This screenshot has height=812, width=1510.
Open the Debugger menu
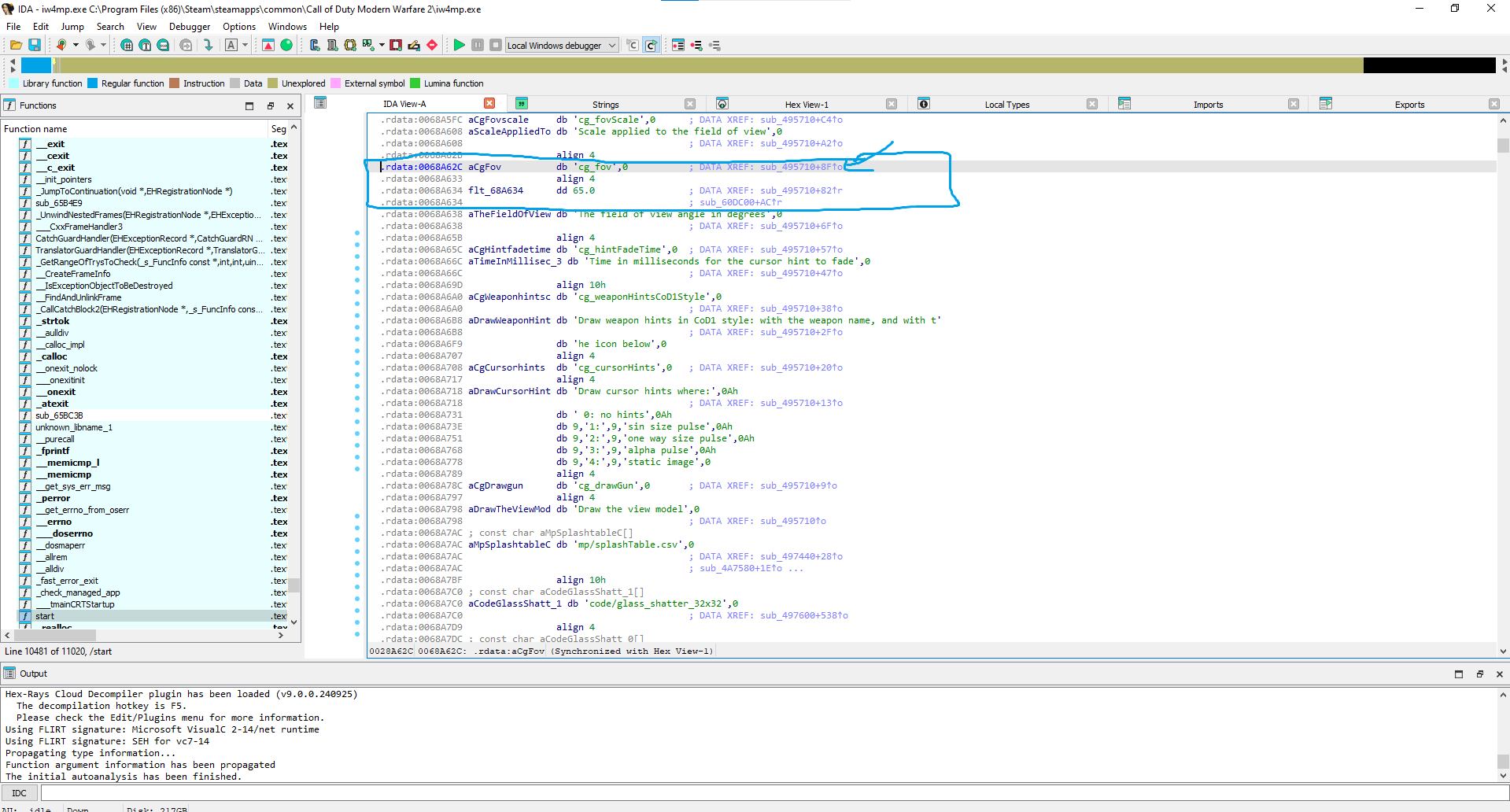click(190, 27)
